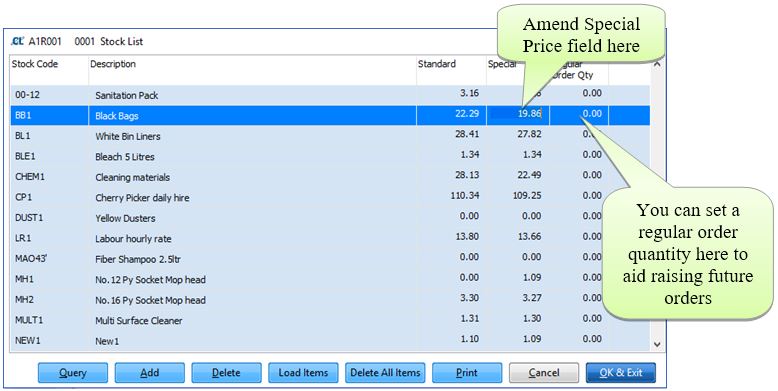Select stock code MAO43'
The width and height of the screenshot is (778, 391).
pos(31,259)
